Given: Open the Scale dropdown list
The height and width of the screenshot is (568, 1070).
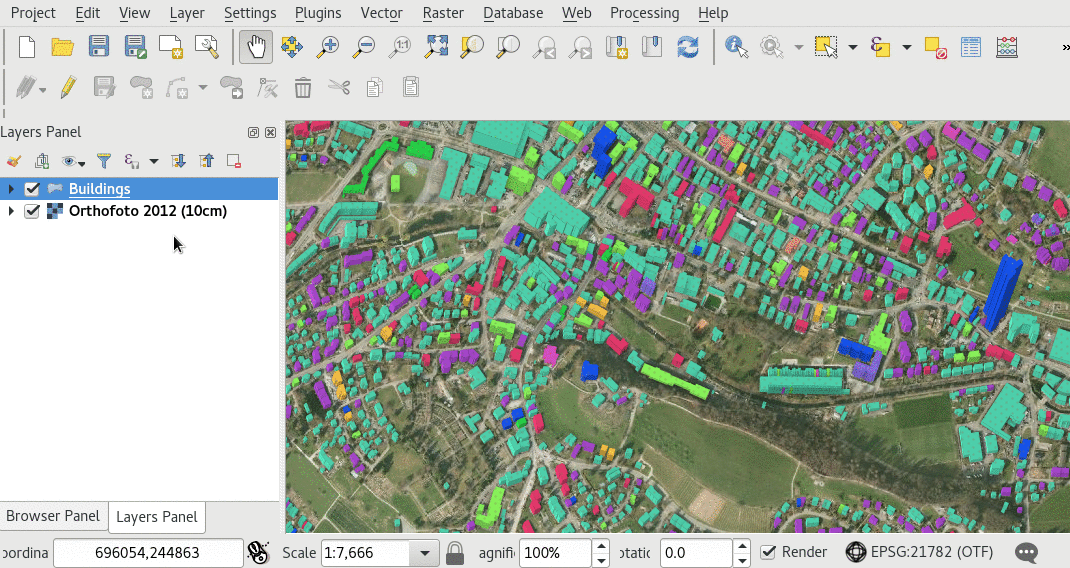Looking at the screenshot, I should pyautogui.click(x=425, y=553).
